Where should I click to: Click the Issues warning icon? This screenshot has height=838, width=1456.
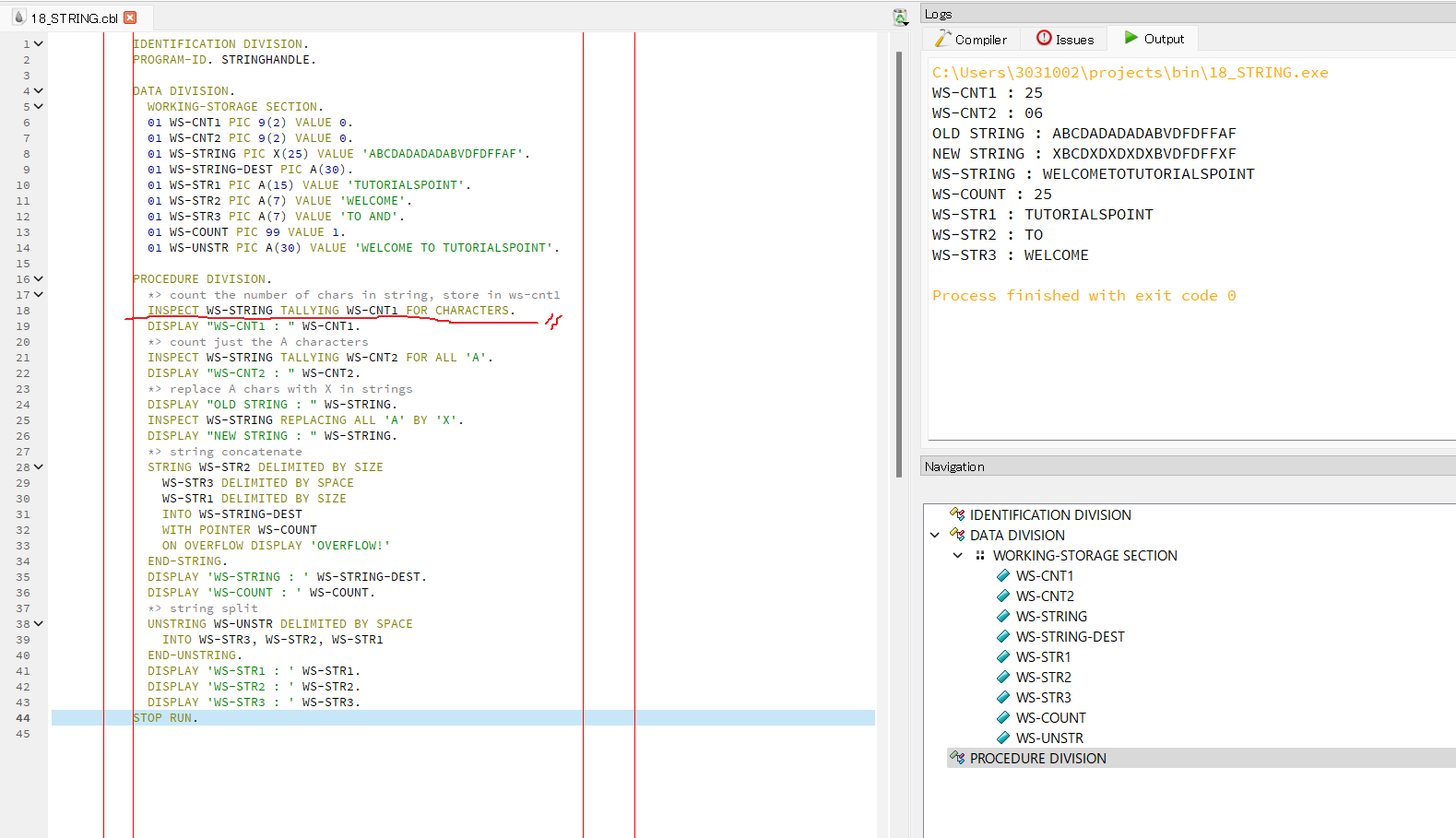pos(1044,38)
